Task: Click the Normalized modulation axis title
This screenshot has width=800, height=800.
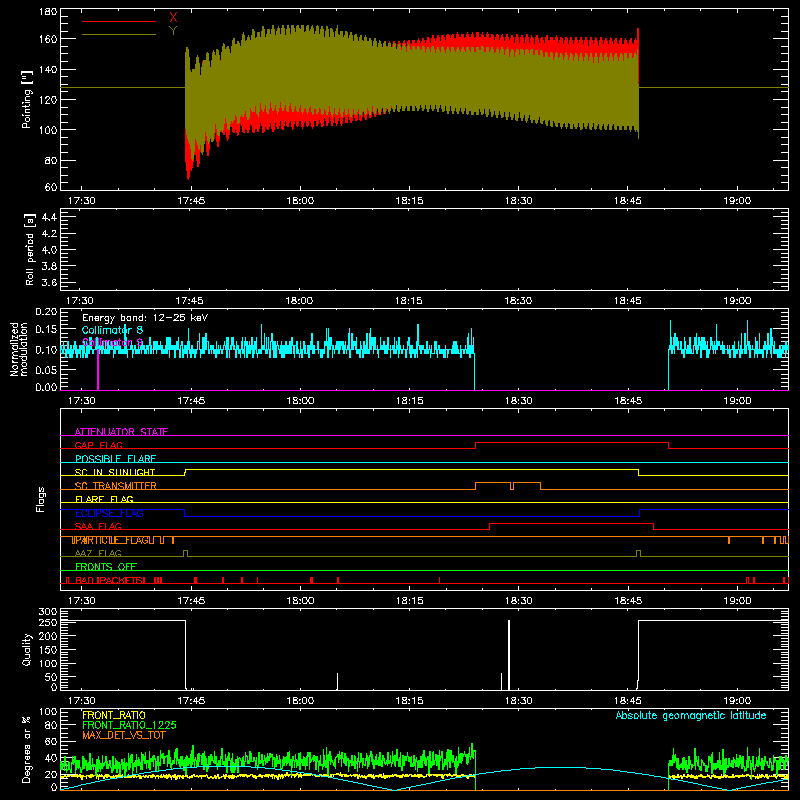Action: (19, 349)
